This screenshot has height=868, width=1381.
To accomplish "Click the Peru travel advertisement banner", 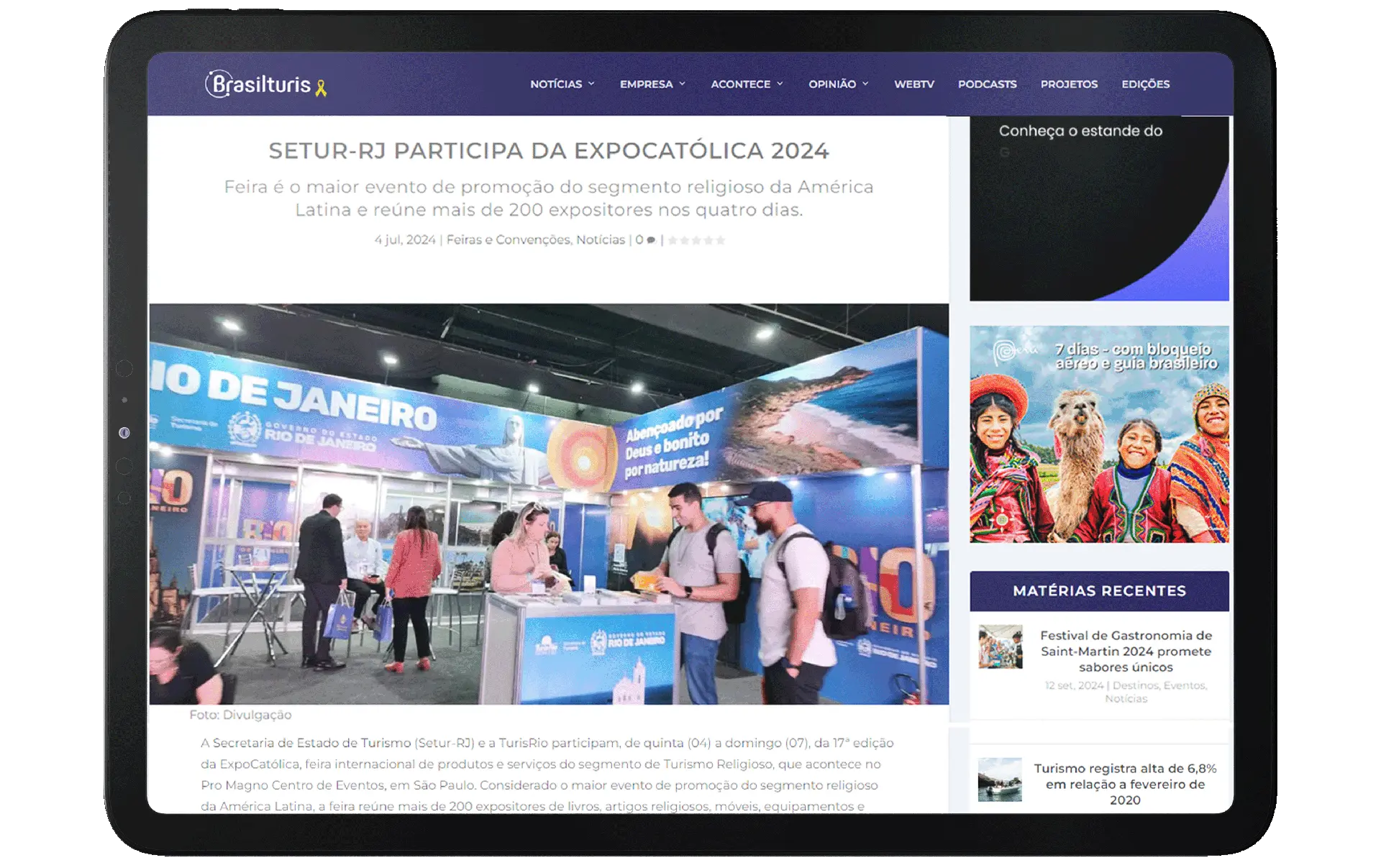I will (x=1099, y=434).
